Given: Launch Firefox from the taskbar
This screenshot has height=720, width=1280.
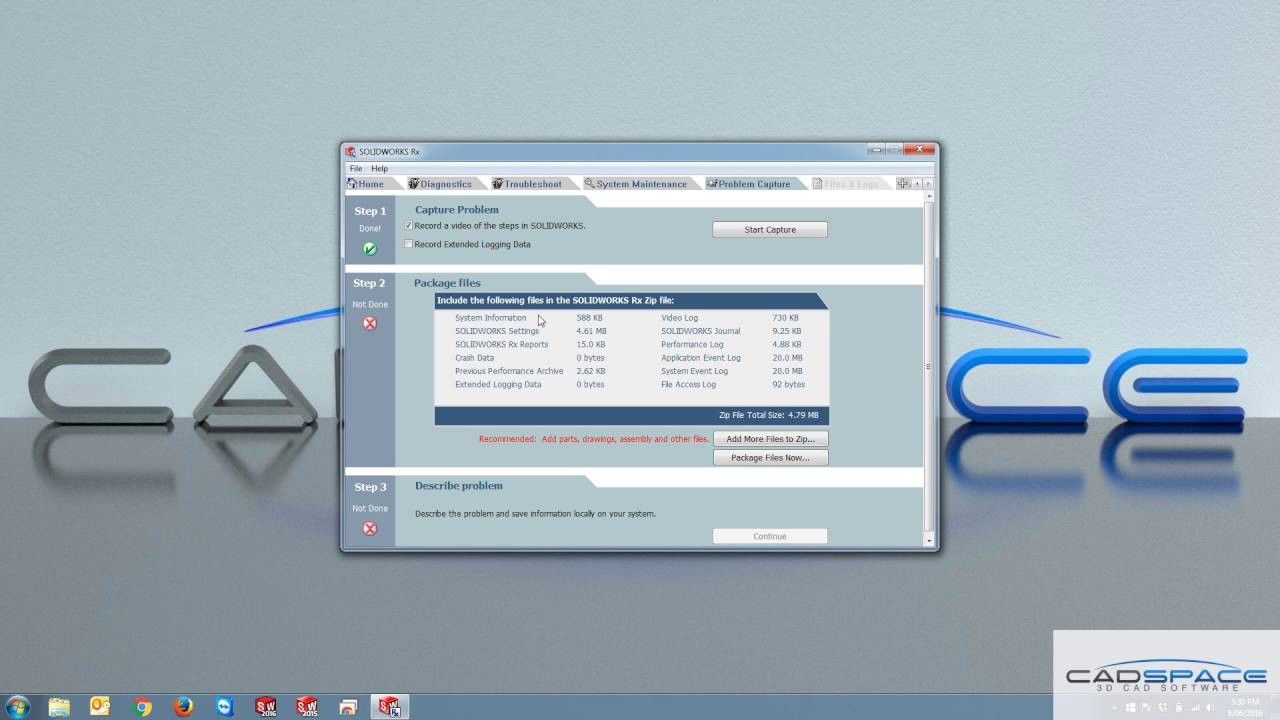Looking at the screenshot, I should [x=183, y=707].
